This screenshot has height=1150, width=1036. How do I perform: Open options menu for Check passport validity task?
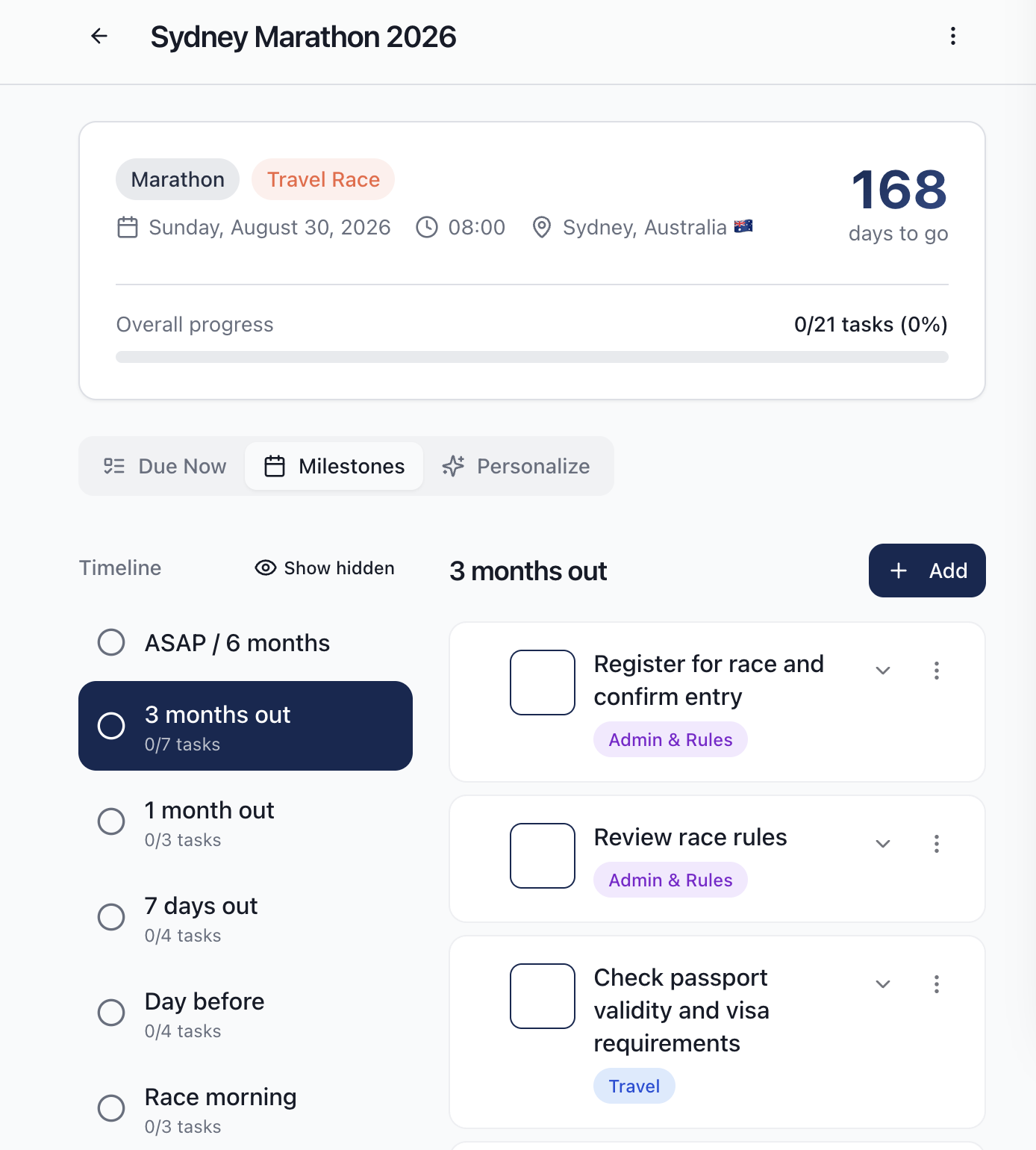(x=936, y=984)
